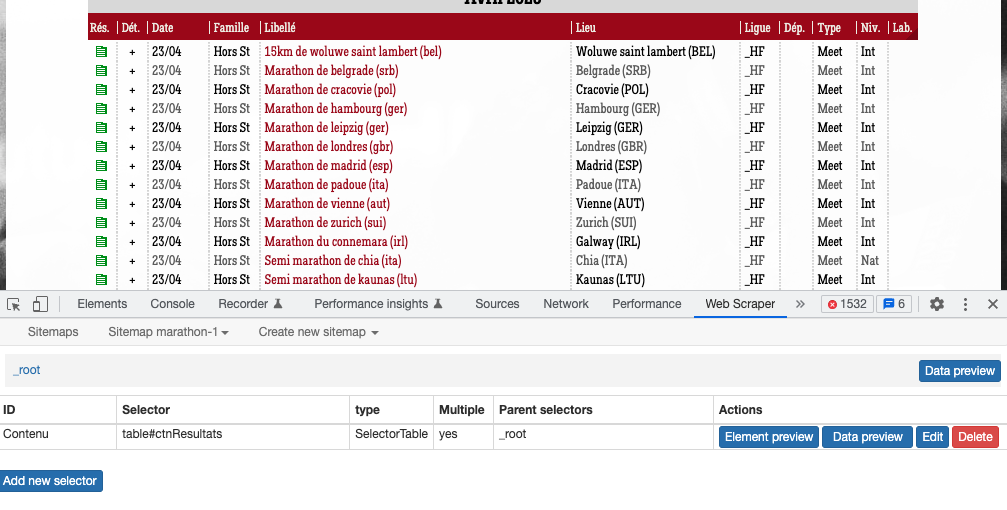
Task: Open the Create new sitemap dropdown
Action: click(x=318, y=332)
